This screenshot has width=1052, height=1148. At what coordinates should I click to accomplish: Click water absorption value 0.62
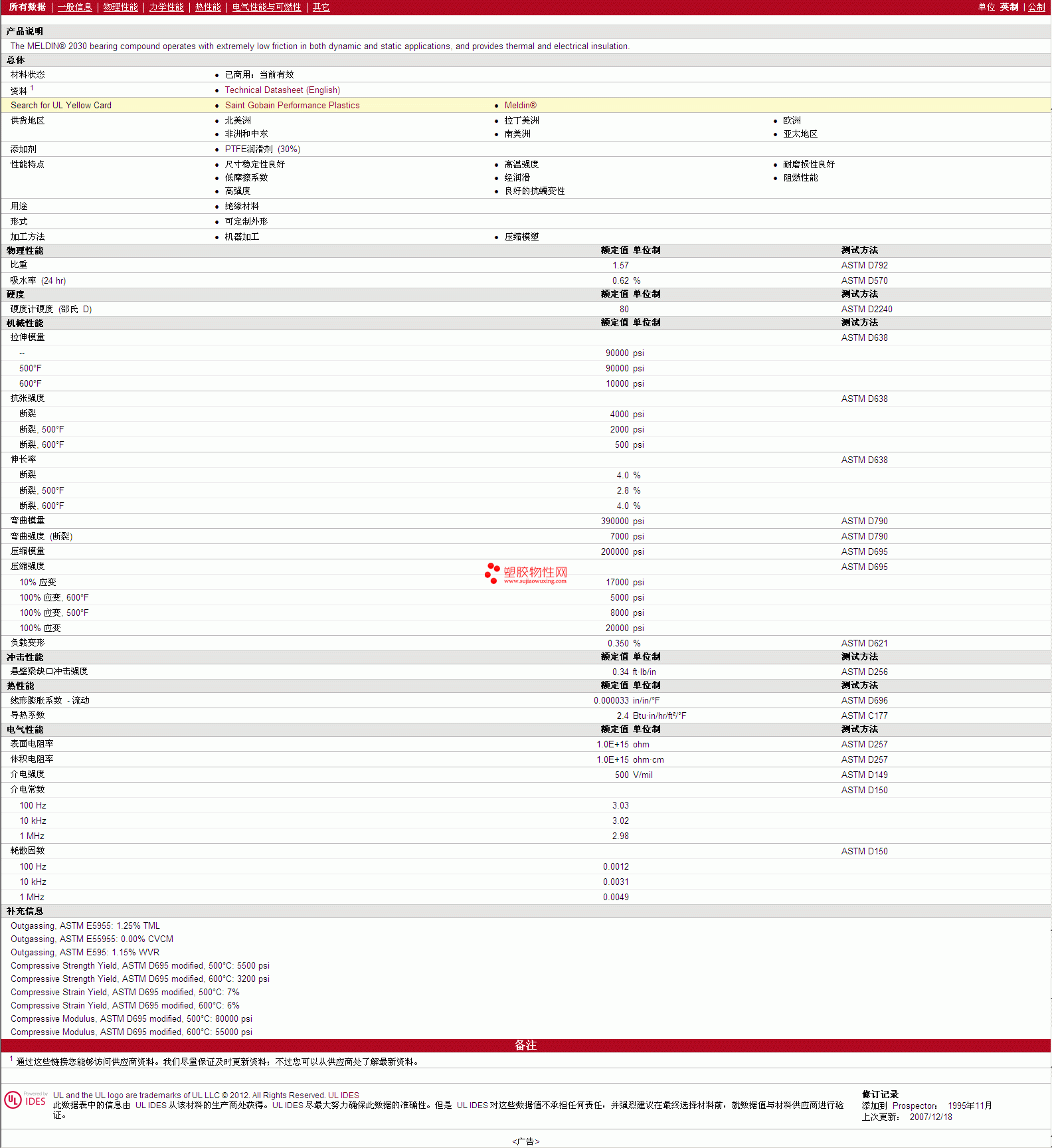(x=620, y=280)
